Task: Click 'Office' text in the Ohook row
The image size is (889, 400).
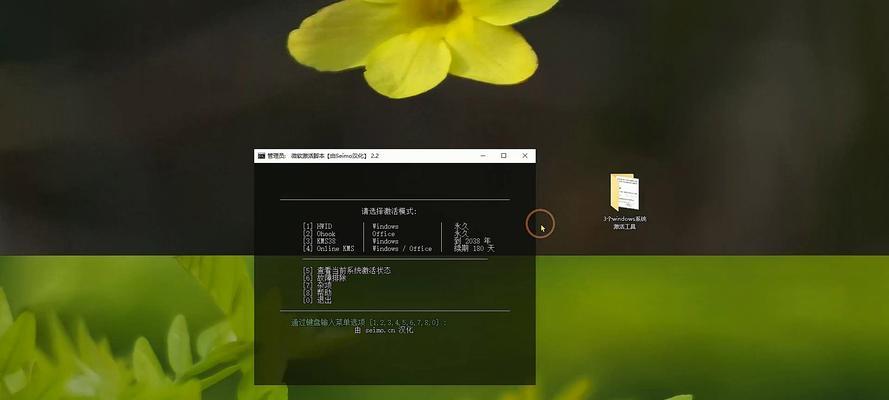Action: point(383,234)
